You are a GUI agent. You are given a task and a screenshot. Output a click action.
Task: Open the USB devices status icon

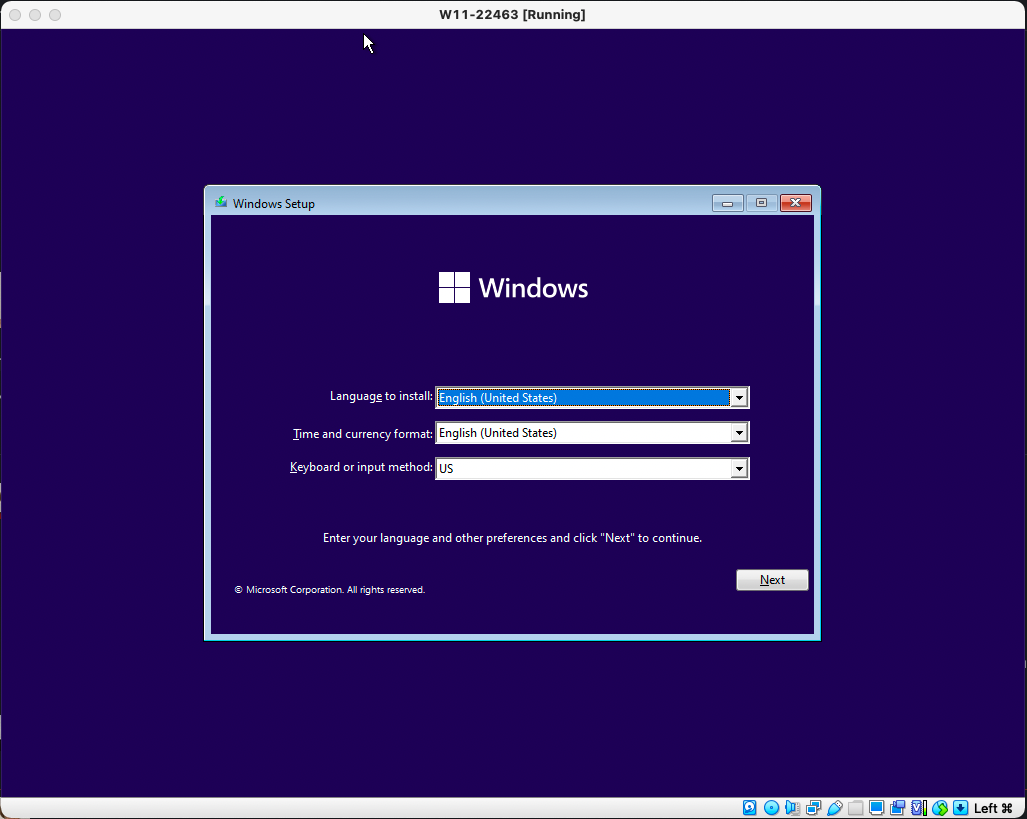[x=834, y=808]
